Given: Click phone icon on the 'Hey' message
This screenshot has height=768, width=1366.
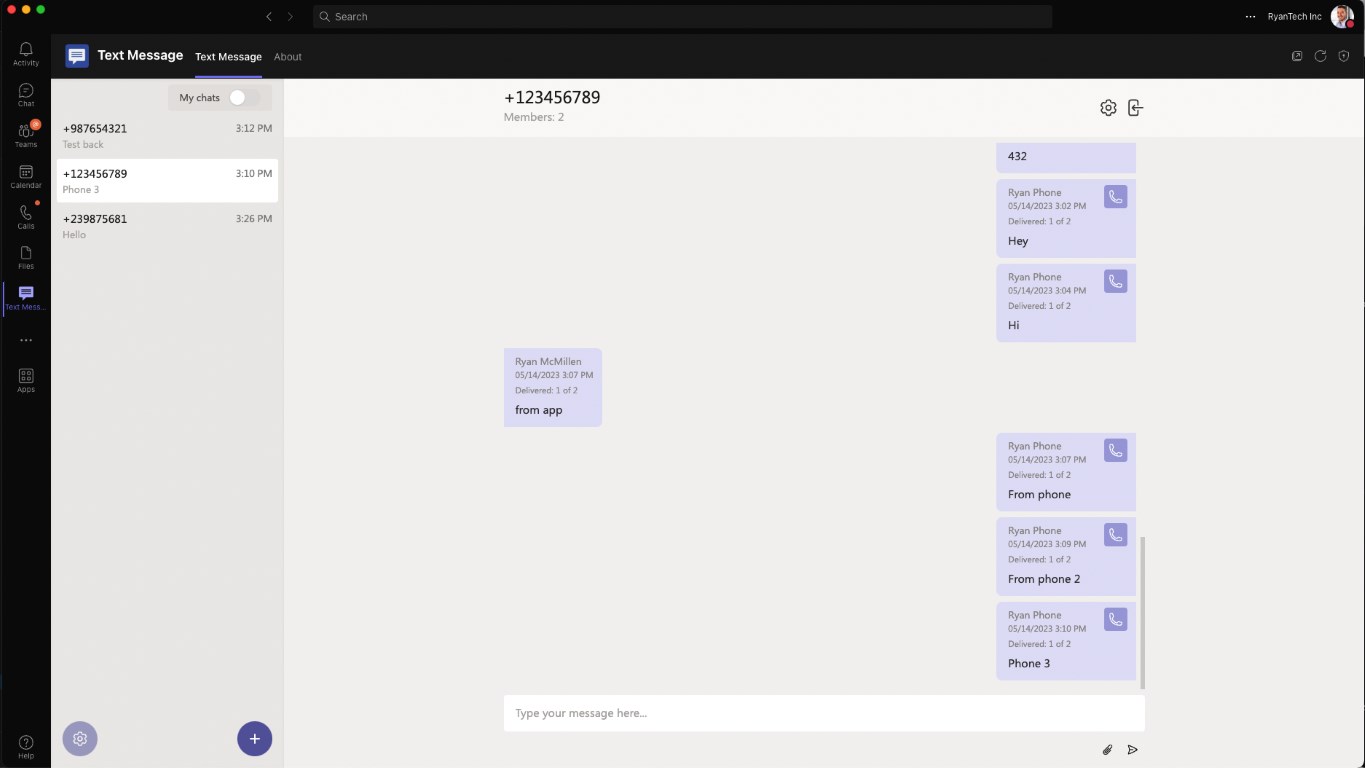Looking at the screenshot, I should pos(1115,197).
